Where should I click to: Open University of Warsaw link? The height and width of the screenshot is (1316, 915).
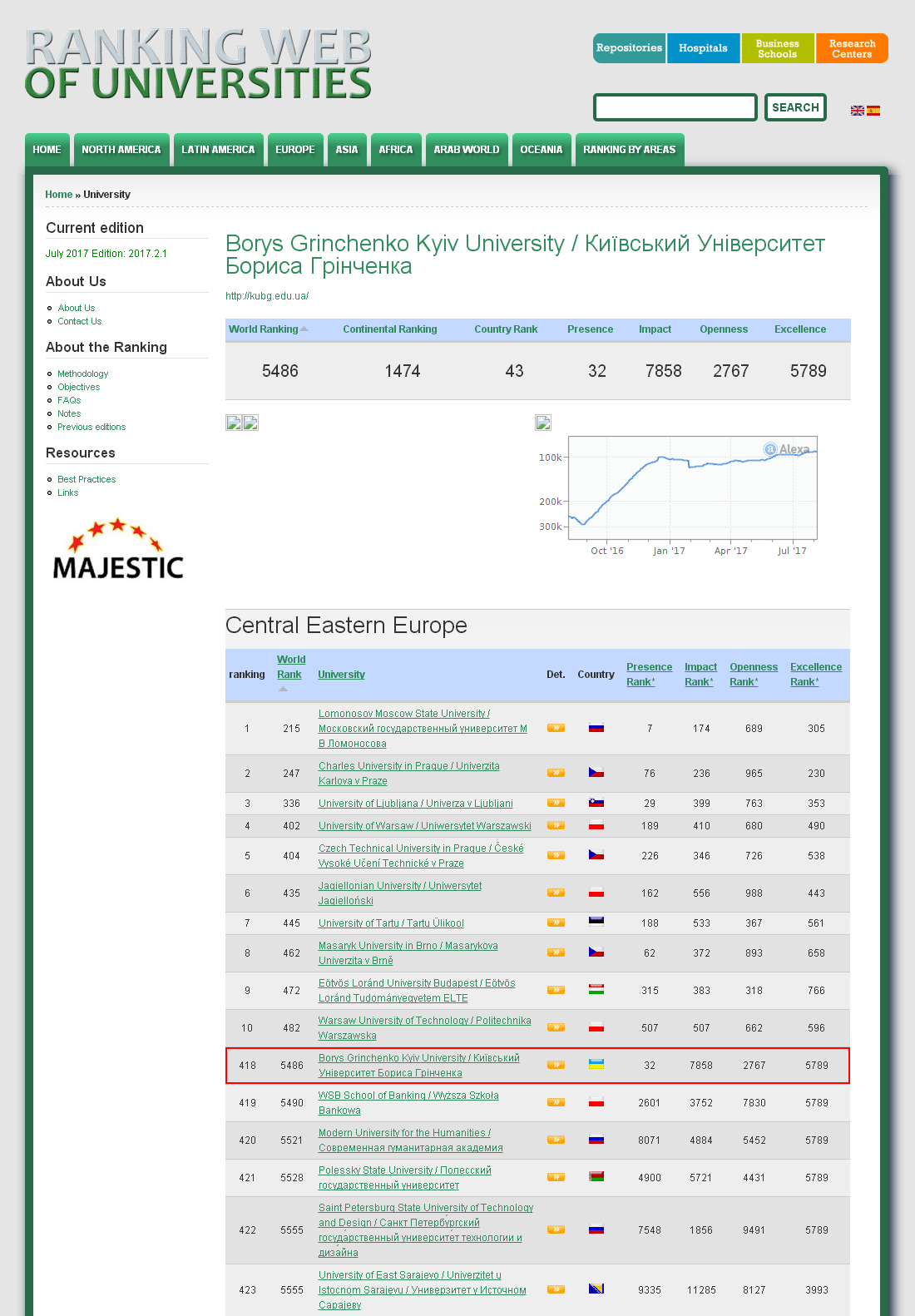(x=424, y=826)
